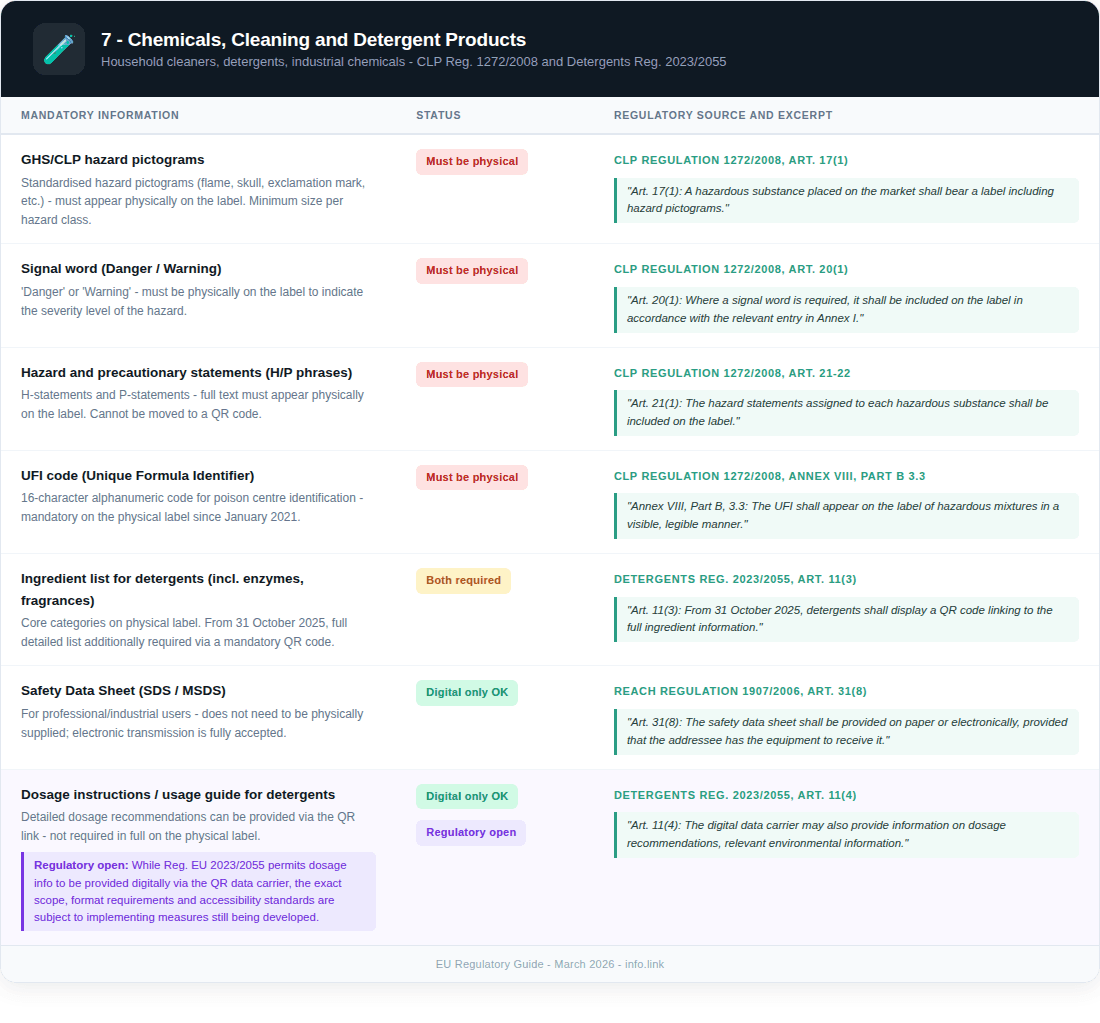The height and width of the screenshot is (1023, 1100).
Task: Click the purple 'Regulatory open' badge
Action: tap(470, 833)
